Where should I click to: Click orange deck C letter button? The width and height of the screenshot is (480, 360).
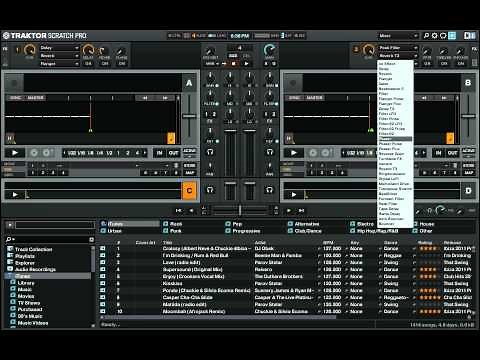point(189,191)
